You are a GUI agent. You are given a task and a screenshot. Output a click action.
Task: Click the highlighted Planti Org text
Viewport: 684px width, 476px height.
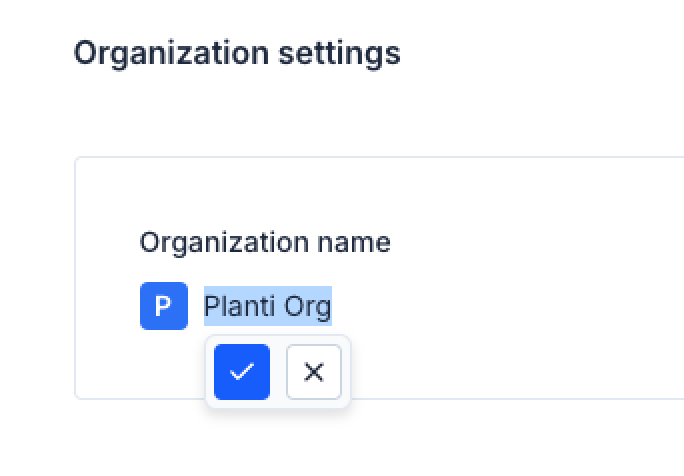pos(267,306)
